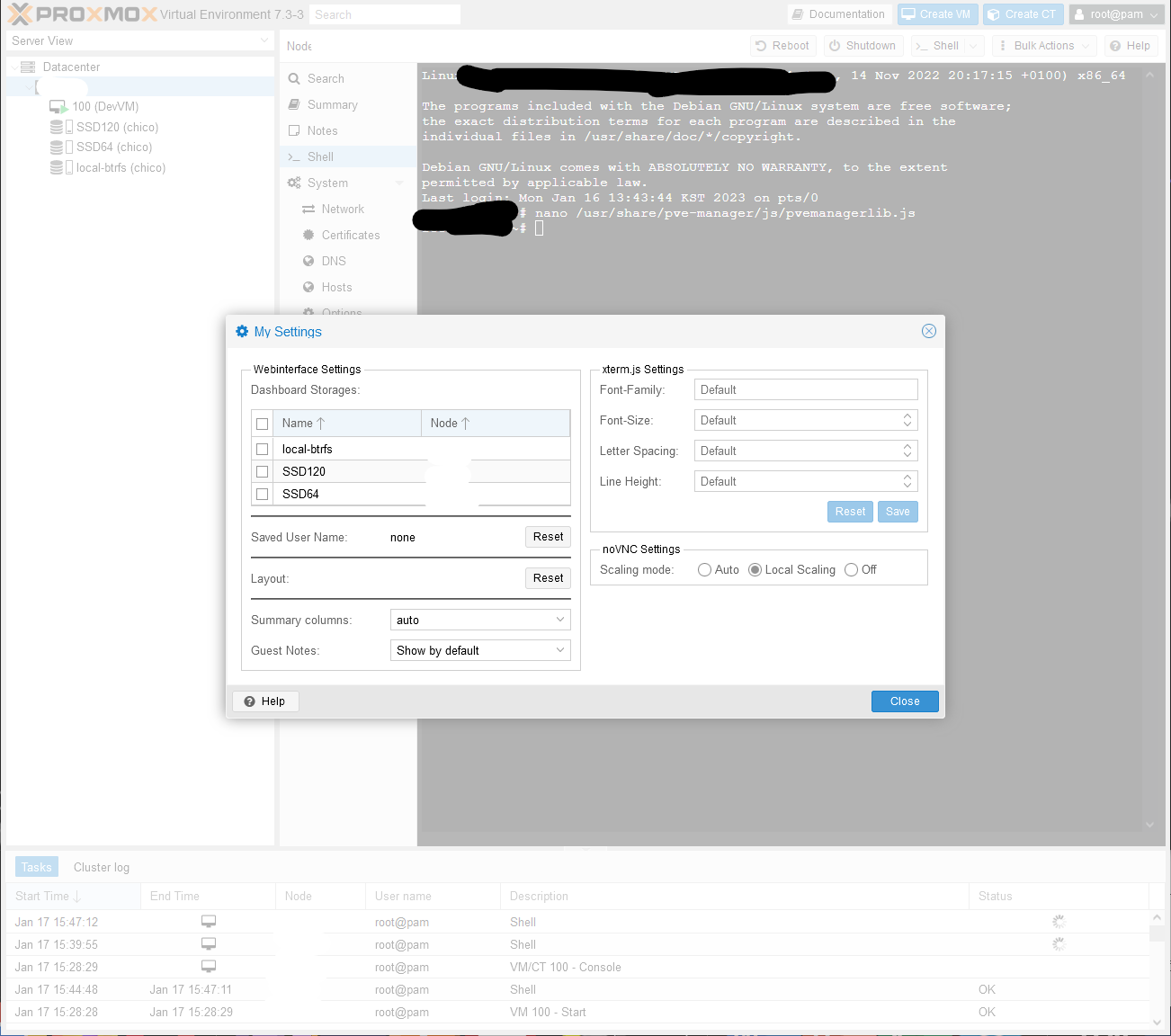Select the Auto scaling mode radio

pyautogui.click(x=704, y=570)
